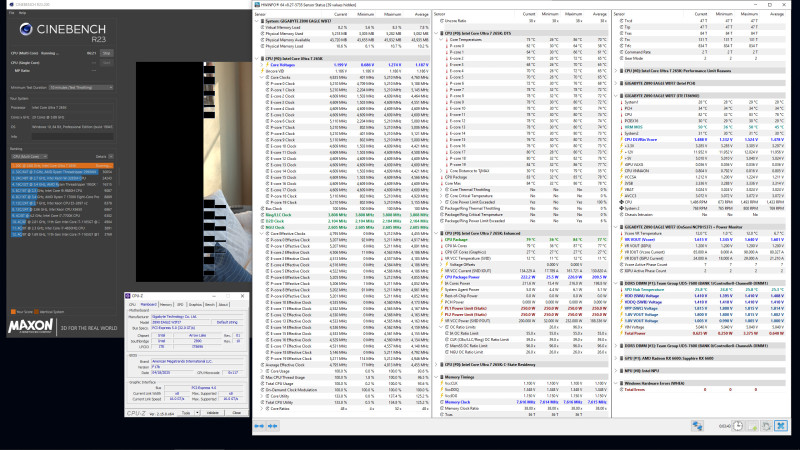The width and height of the screenshot is (800, 450).
Task: Collapse the Core Effective Clocks row
Action: pyautogui.click(x=262, y=234)
